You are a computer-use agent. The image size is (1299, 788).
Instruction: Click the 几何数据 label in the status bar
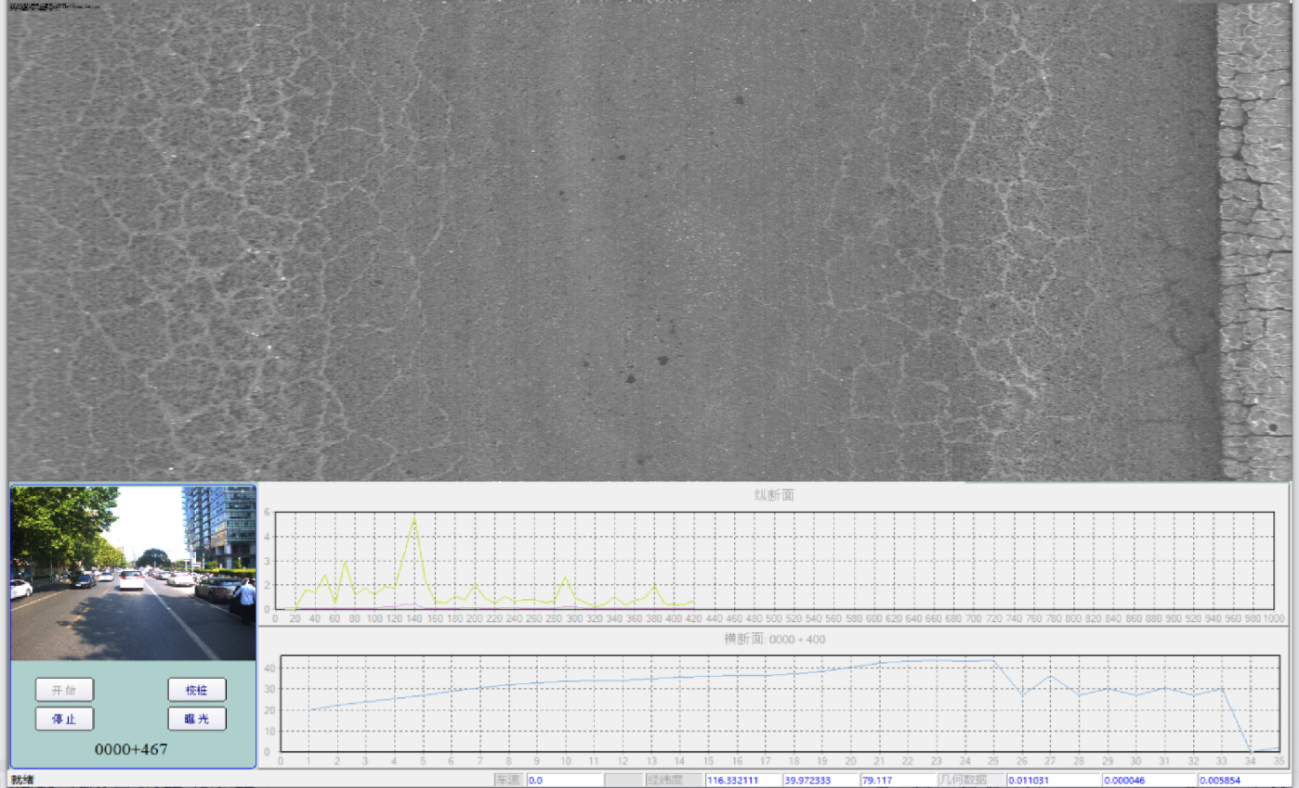tap(962, 780)
